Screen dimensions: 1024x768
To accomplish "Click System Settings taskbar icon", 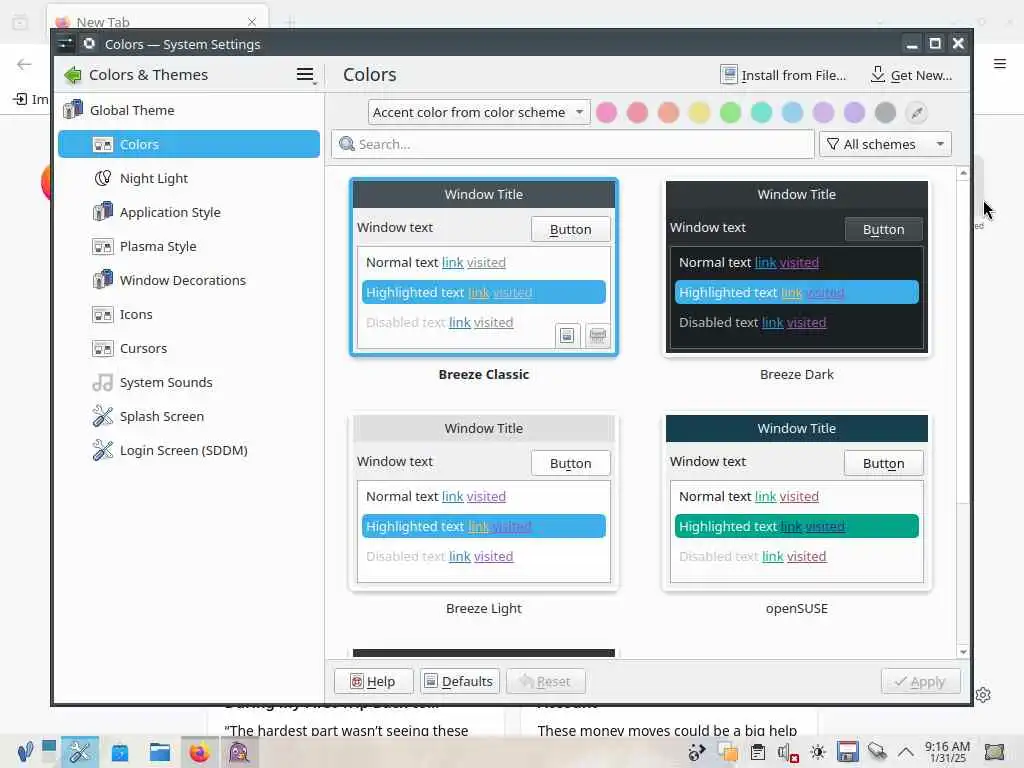I will pos(80,752).
